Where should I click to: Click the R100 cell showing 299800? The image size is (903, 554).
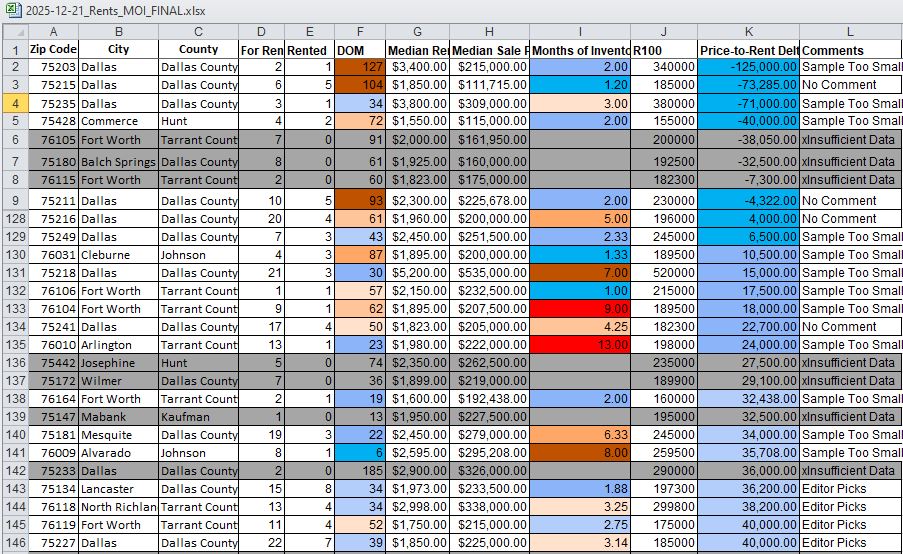(x=664, y=507)
